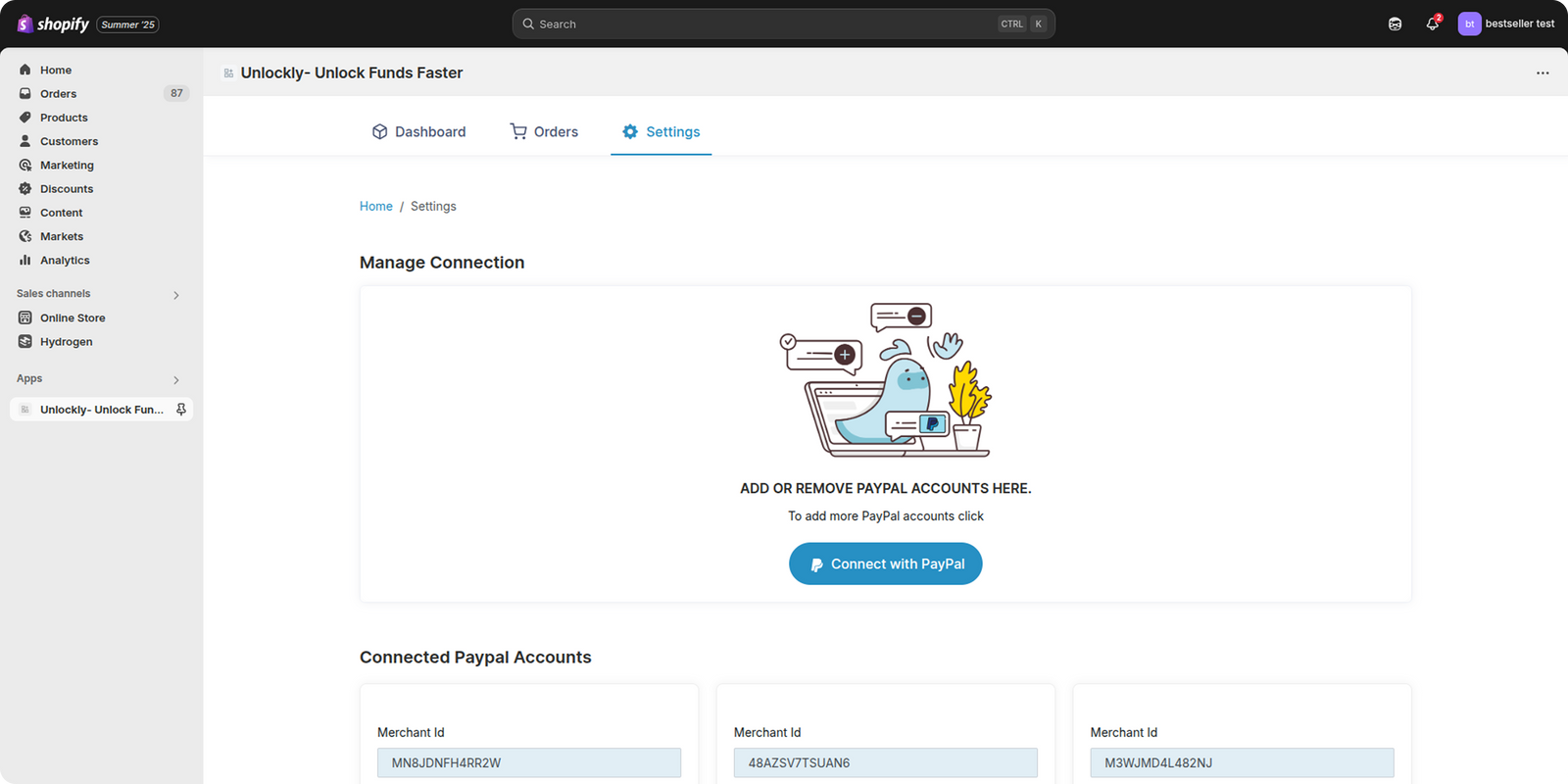Click the Search bar field
The height and width of the screenshot is (784, 1568).
(x=764, y=24)
